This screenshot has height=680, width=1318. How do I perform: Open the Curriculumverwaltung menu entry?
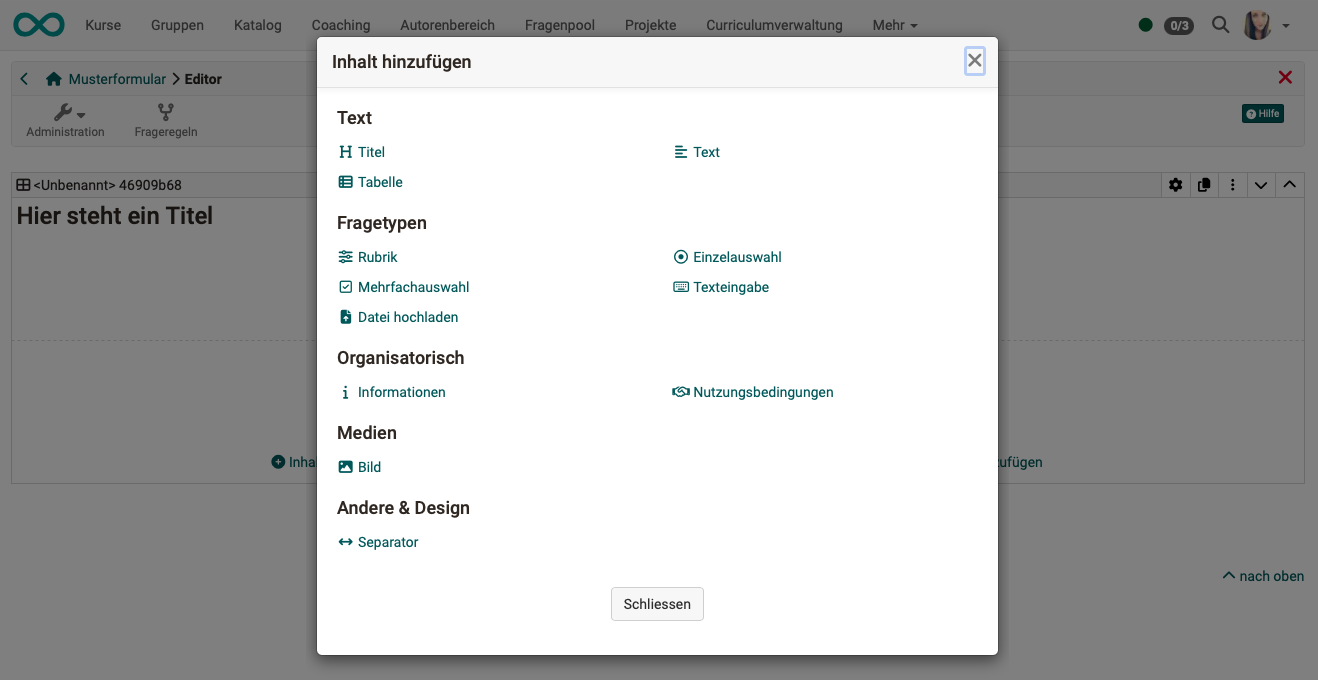tap(775, 25)
